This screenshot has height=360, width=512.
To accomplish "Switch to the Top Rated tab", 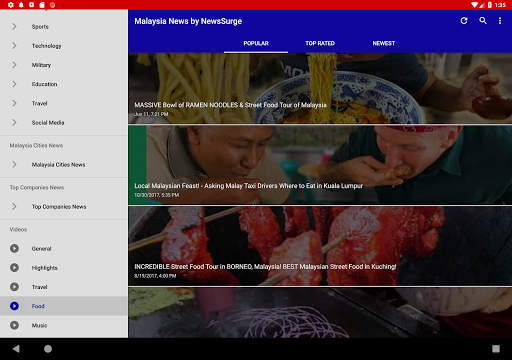I will (320, 43).
